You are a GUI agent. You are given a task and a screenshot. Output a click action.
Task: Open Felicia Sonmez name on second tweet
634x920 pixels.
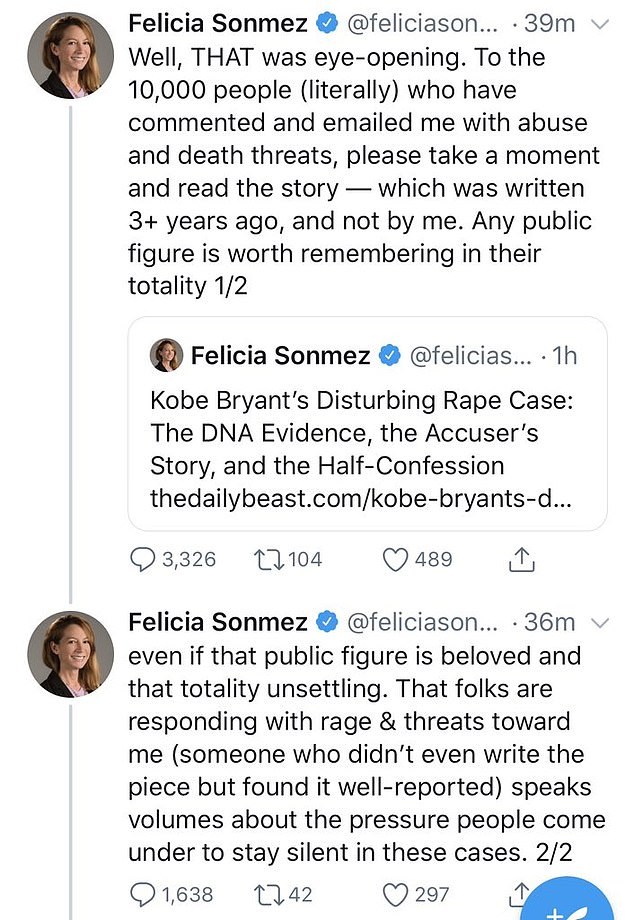pos(218,622)
